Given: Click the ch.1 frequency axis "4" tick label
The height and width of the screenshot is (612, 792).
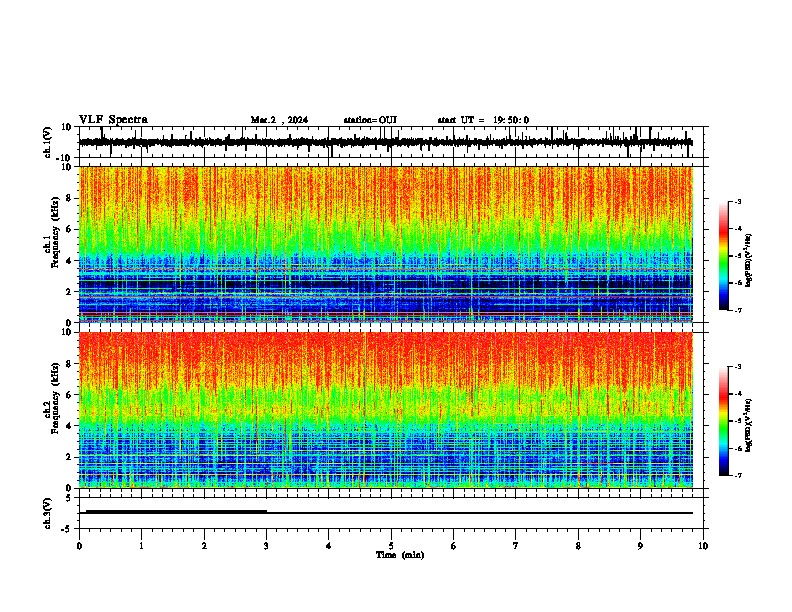Looking at the screenshot, I should [x=69, y=261].
